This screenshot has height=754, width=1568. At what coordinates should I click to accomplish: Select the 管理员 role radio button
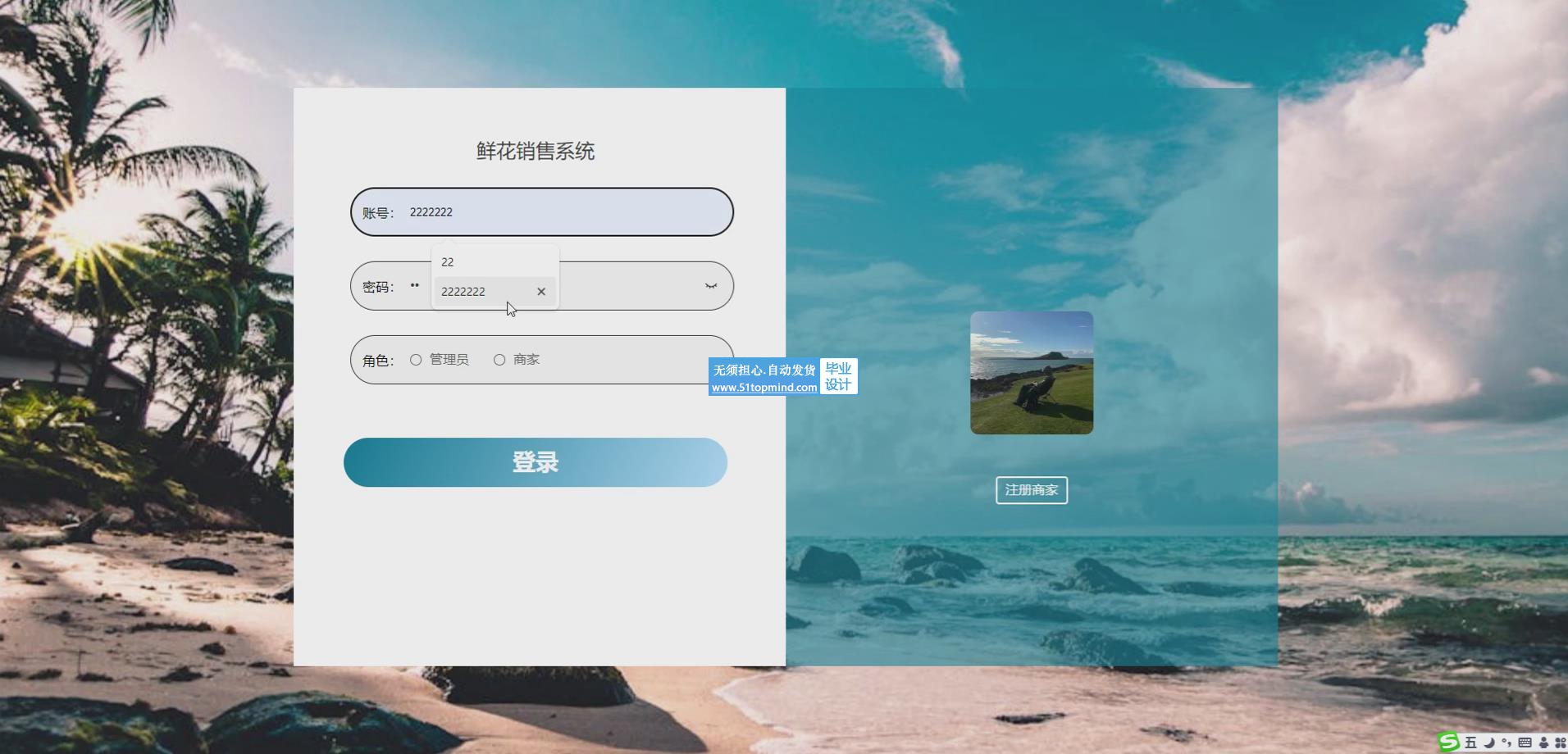416,360
